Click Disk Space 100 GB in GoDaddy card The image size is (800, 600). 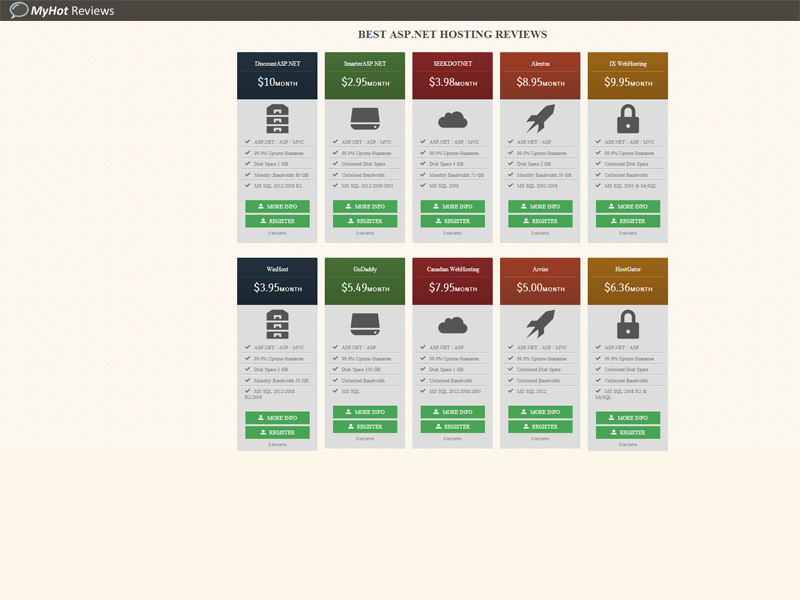[x=361, y=369]
